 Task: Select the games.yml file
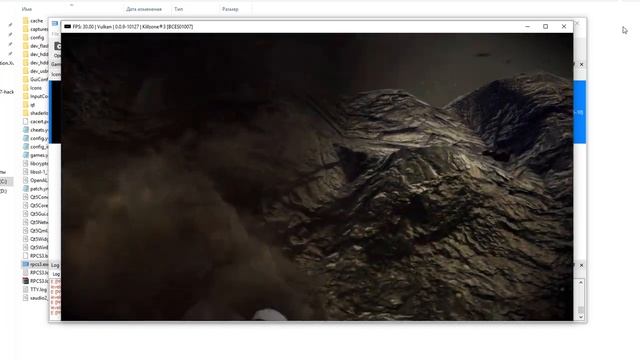[35, 155]
